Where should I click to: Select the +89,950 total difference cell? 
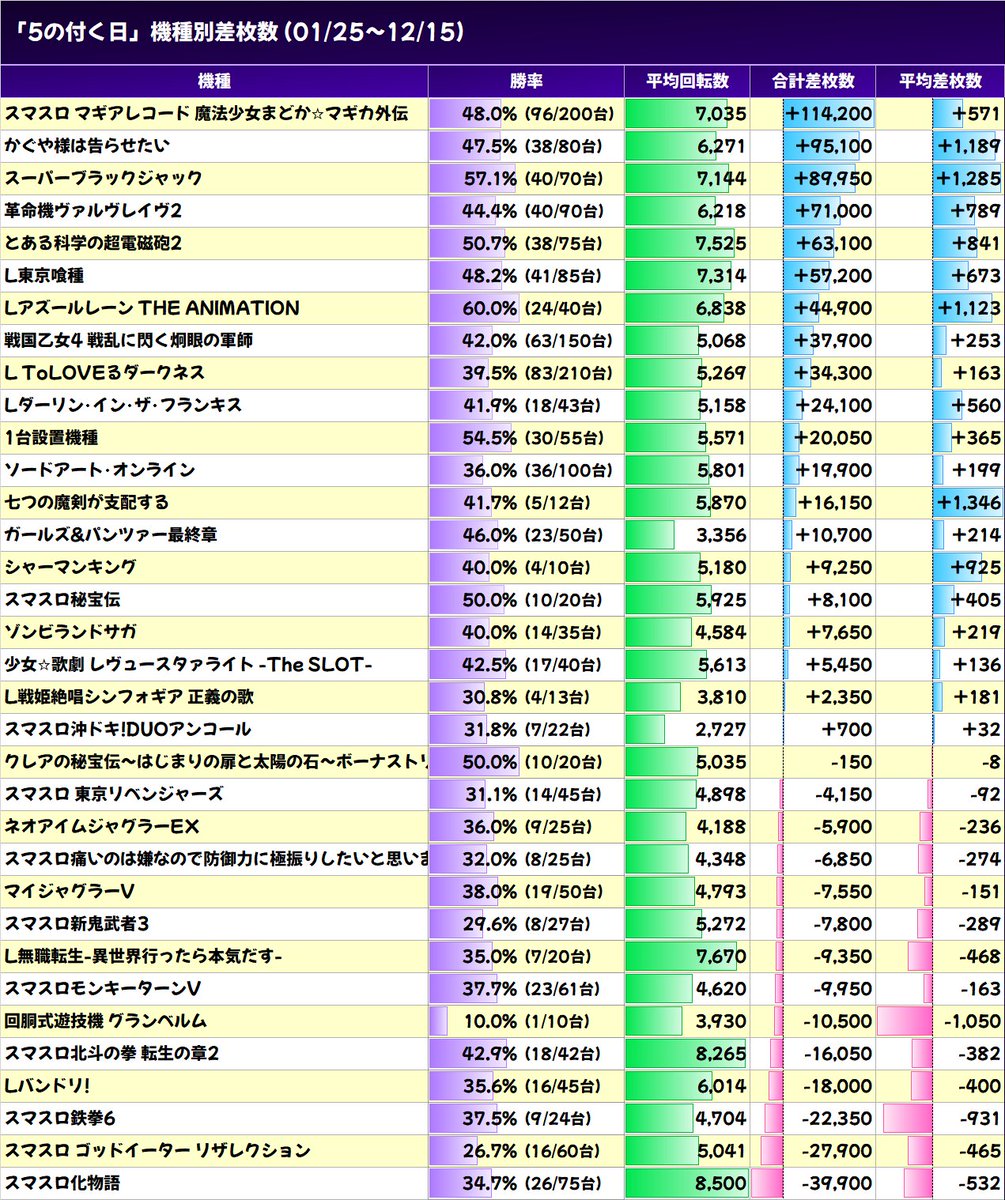click(x=814, y=178)
